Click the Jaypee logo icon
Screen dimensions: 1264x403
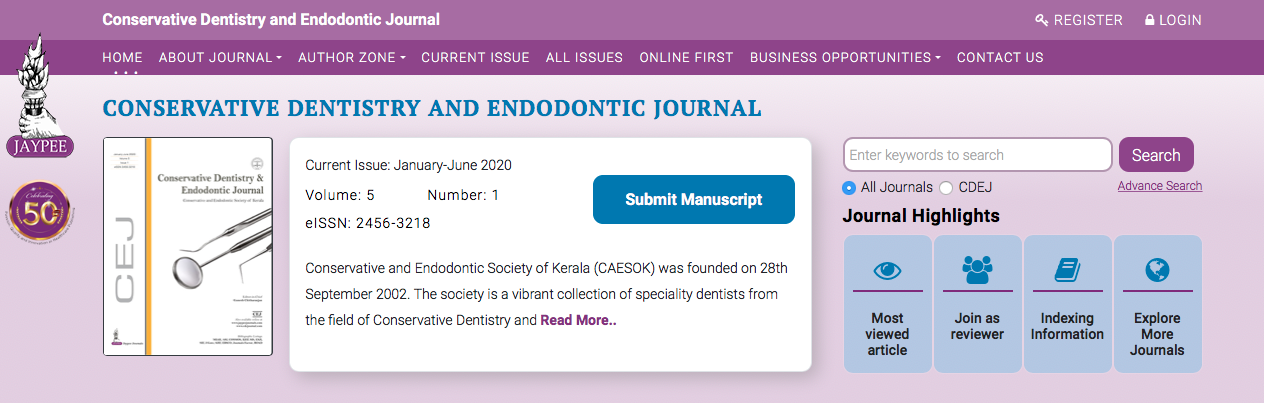(39, 96)
